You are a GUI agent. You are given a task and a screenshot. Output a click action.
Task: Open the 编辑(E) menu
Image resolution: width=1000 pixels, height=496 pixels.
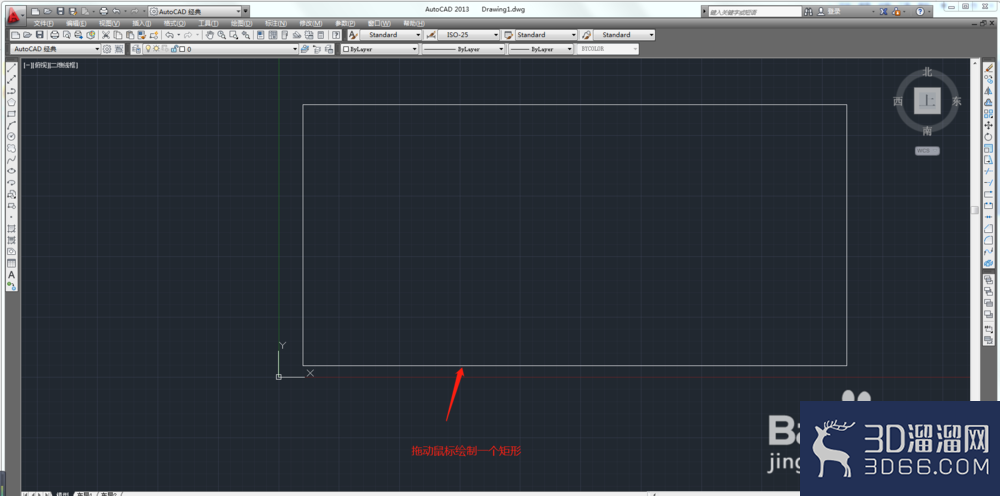coord(77,24)
